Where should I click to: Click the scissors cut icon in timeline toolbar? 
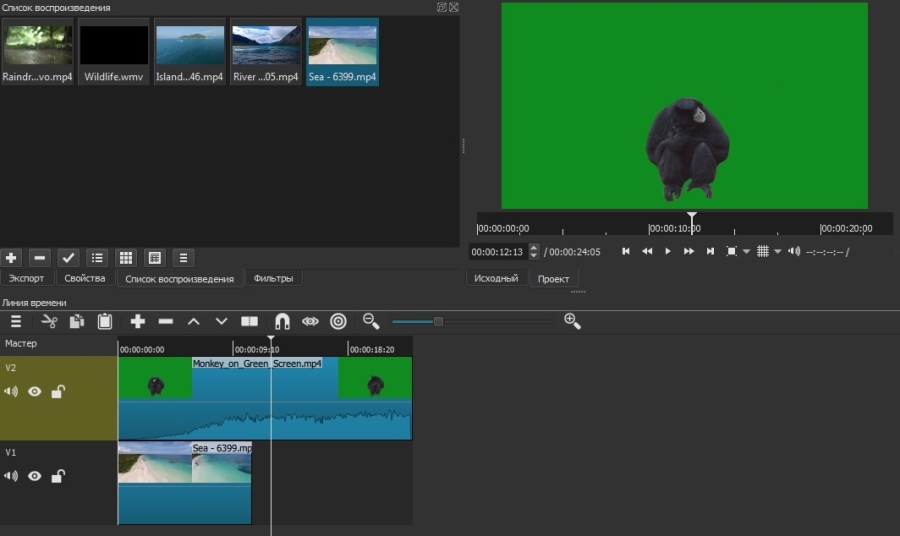coord(48,321)
